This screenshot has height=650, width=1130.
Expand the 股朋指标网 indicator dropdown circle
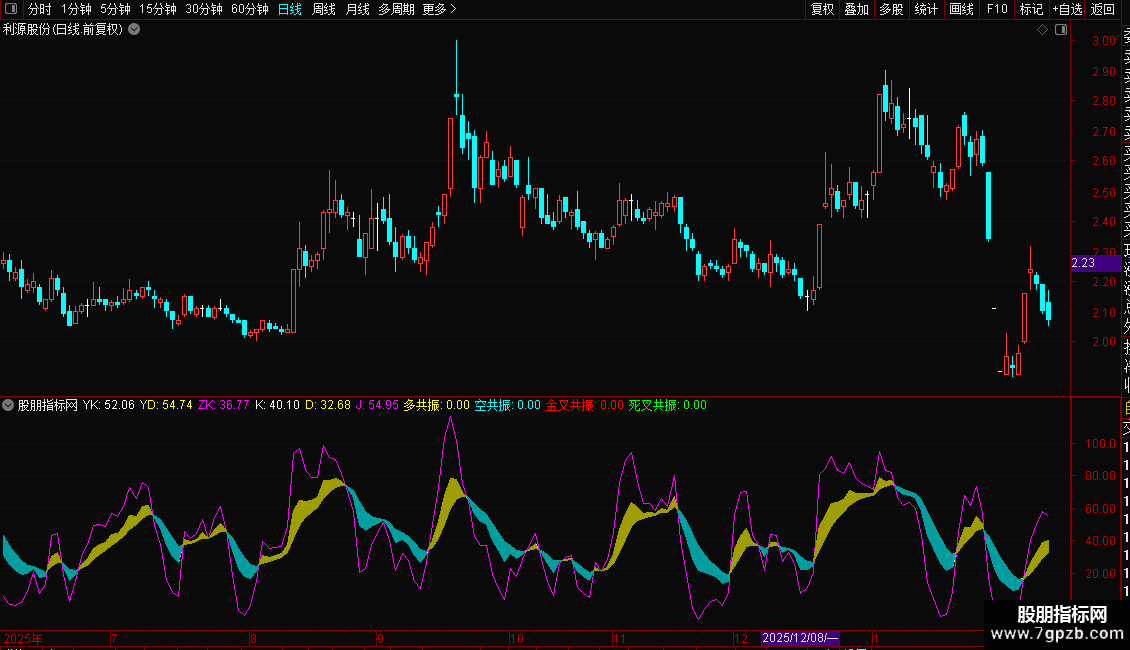(x=8, y=405)
